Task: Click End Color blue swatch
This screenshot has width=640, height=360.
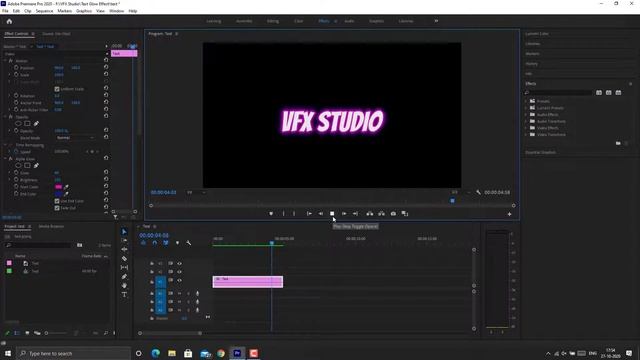Action: tap(58, 194)
